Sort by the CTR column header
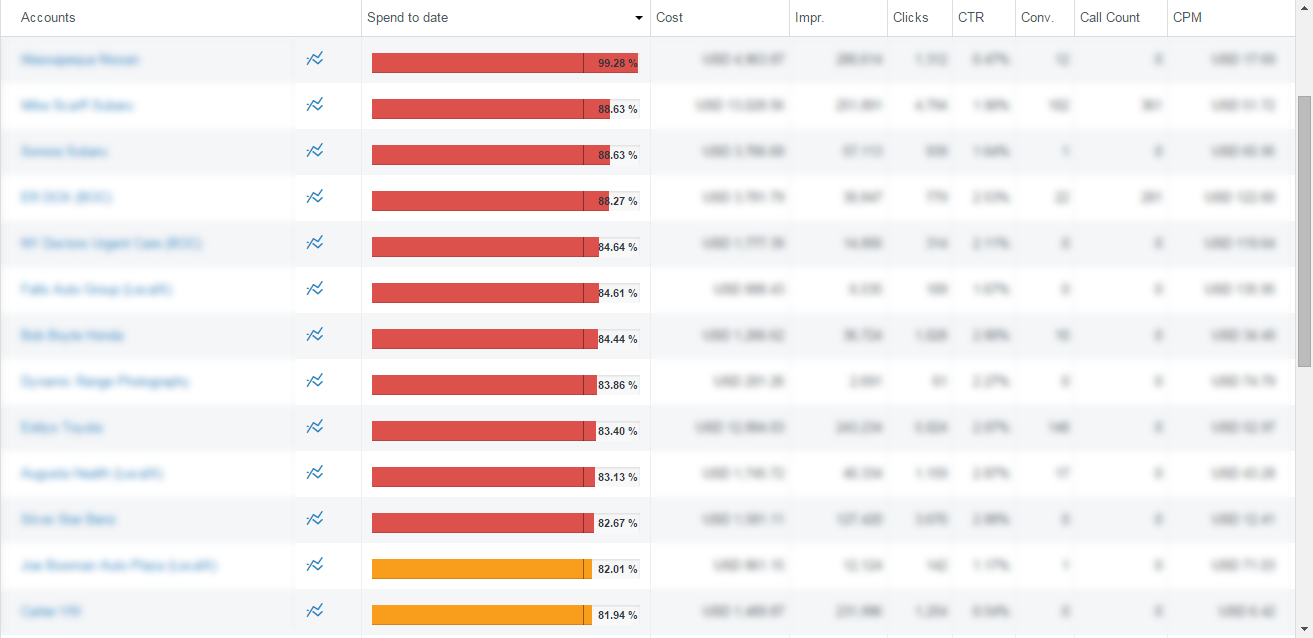Viewport: 1313px width, 638px height. click(x=971, y=17)
